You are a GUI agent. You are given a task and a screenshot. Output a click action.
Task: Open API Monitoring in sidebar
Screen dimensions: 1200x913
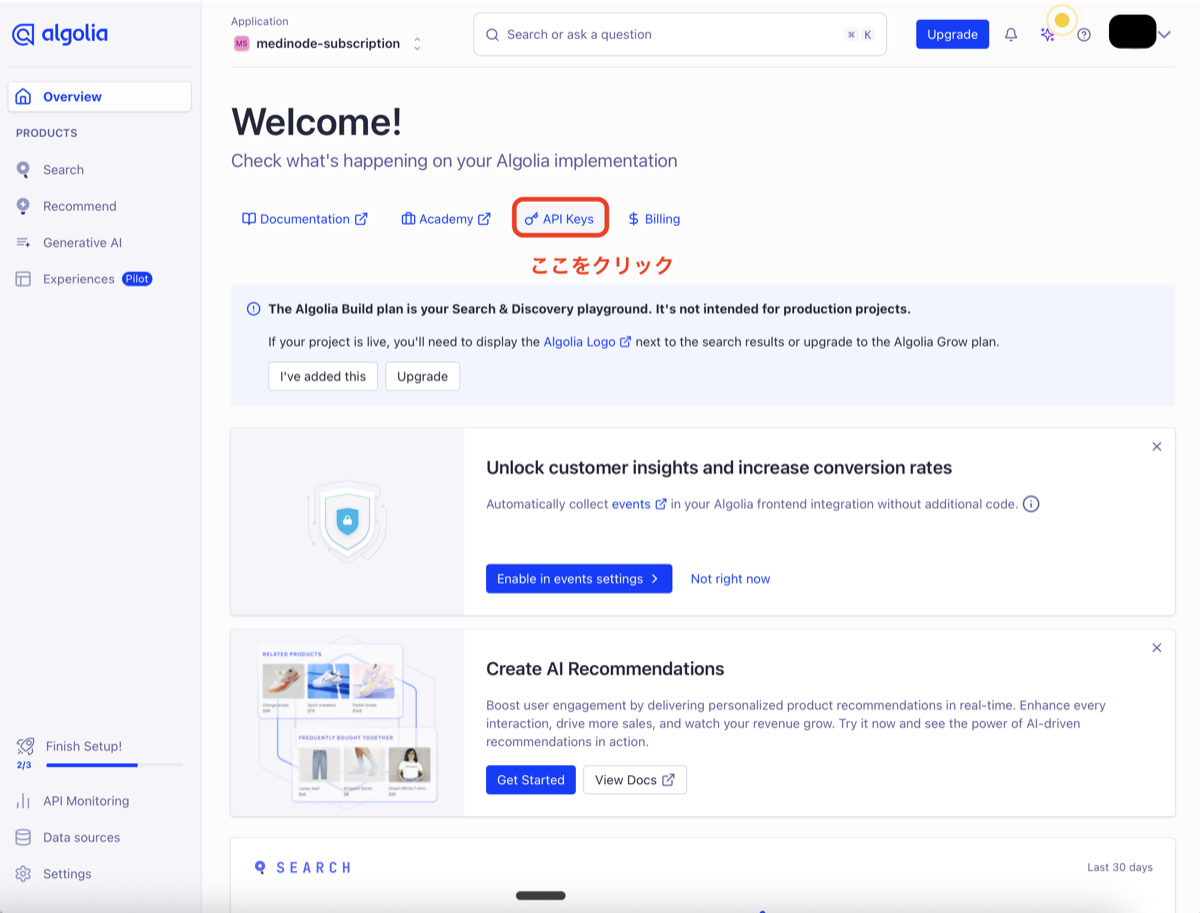(x=85, y=801)
